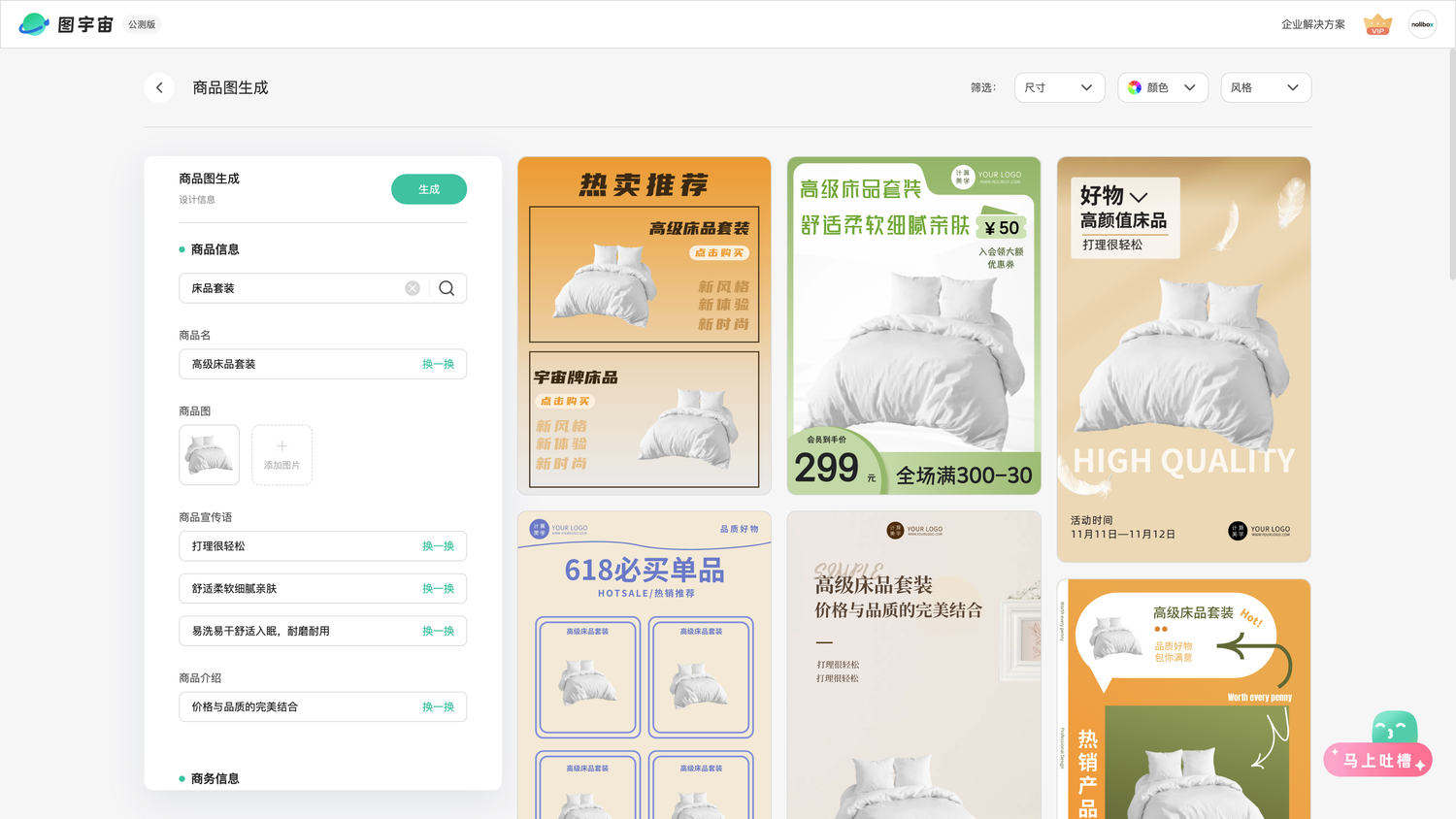Image resolution: width=1456 pixels, height=819 pixels.
Task: Select the 价格与品质的完美结合 elegant template
Action: [x=914, y=666]
